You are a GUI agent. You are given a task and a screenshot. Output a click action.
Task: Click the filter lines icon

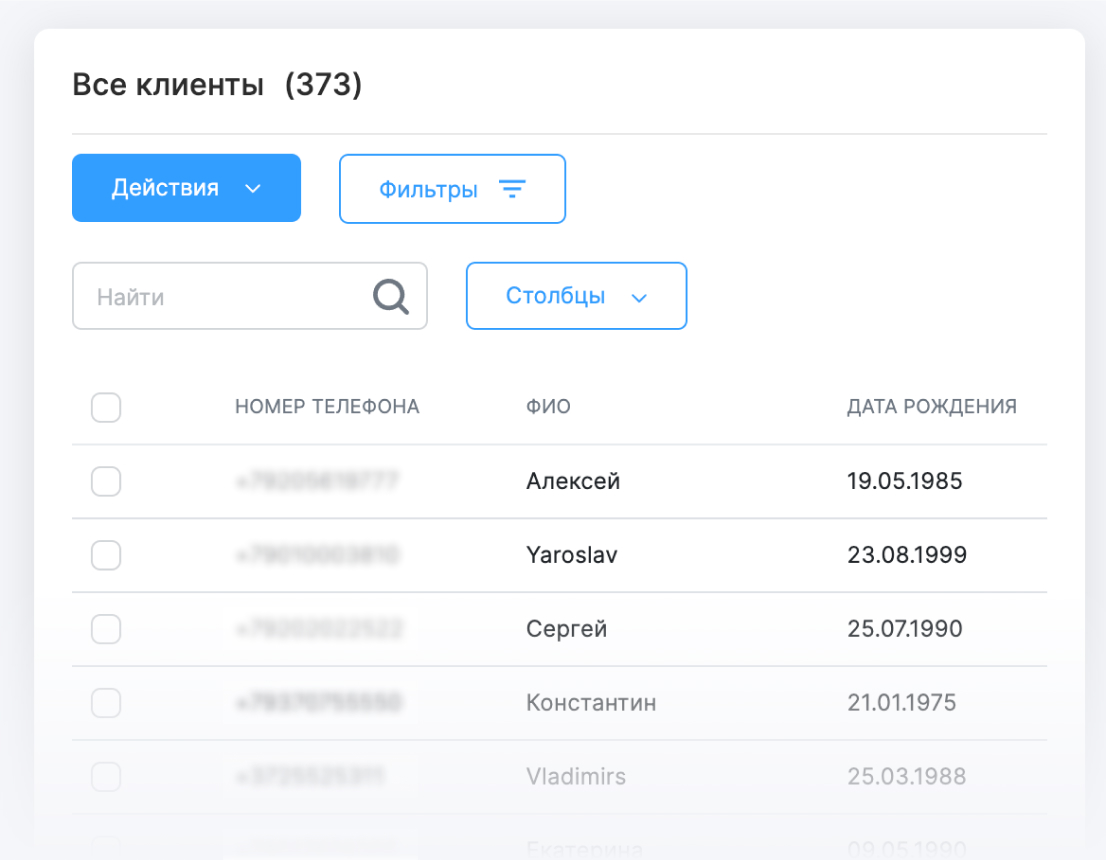[512, 189]
